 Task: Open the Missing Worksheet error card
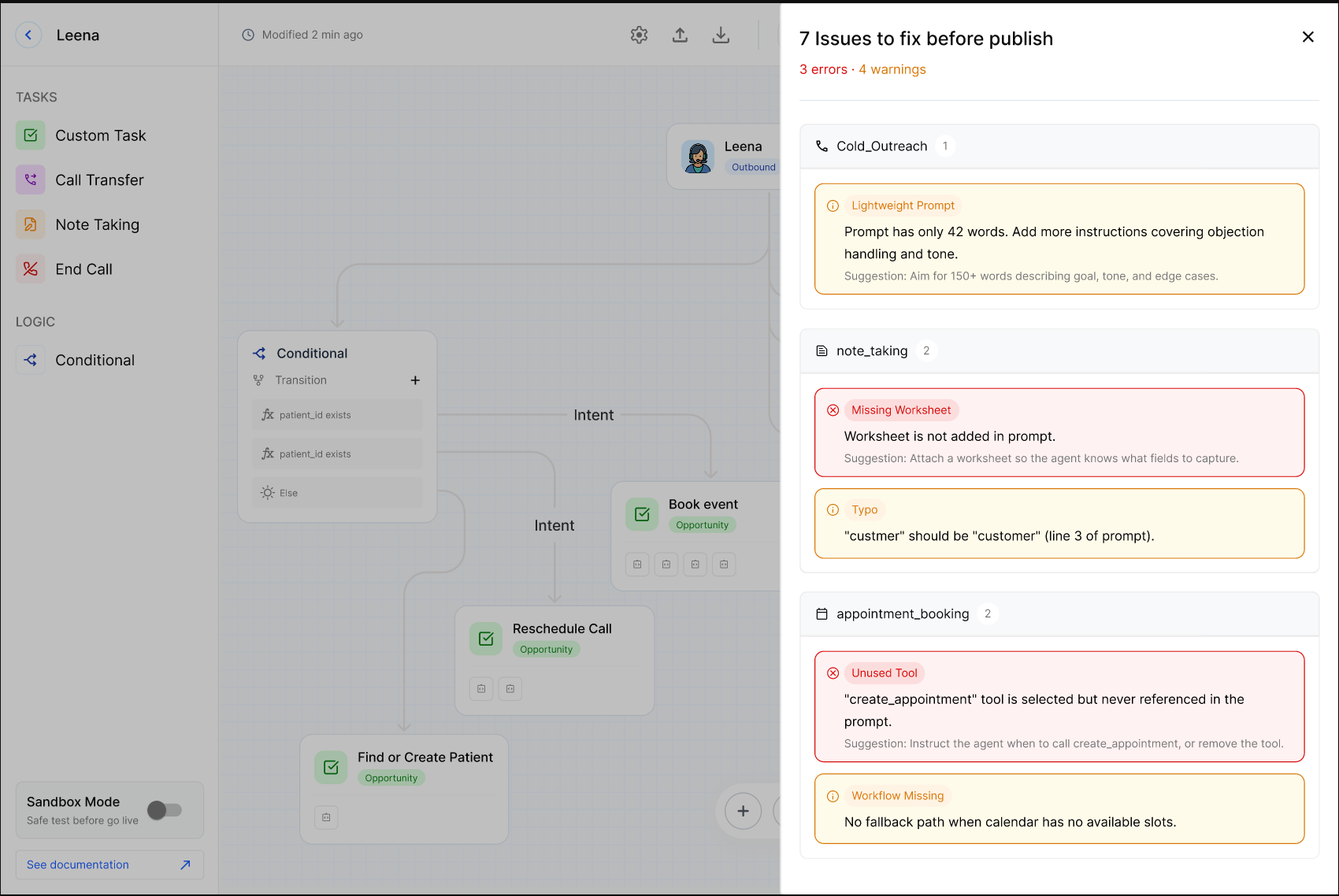pyautogui.click(x=1059, y=432)
